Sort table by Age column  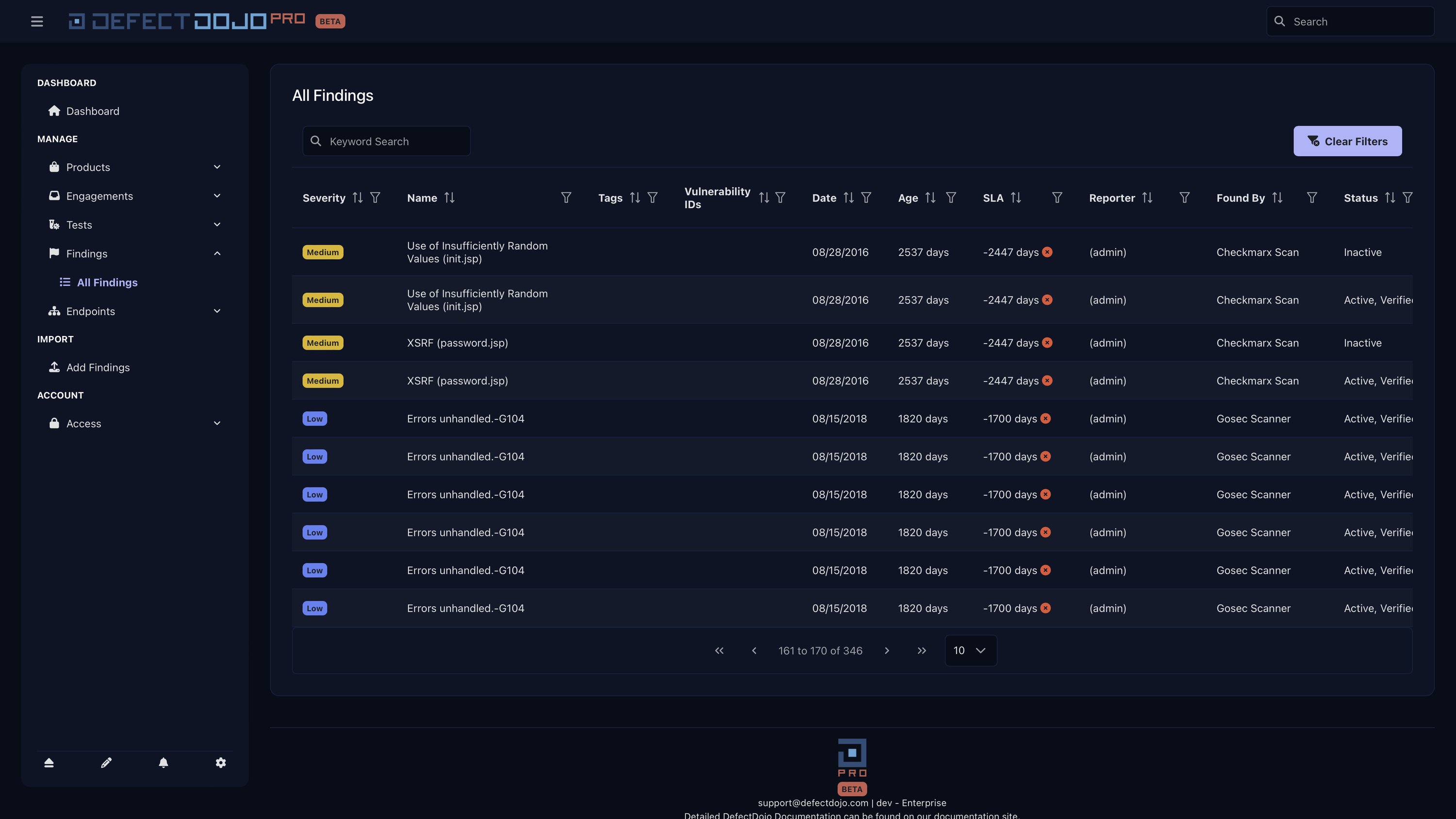pyautogui.click(x=930, y=198)
